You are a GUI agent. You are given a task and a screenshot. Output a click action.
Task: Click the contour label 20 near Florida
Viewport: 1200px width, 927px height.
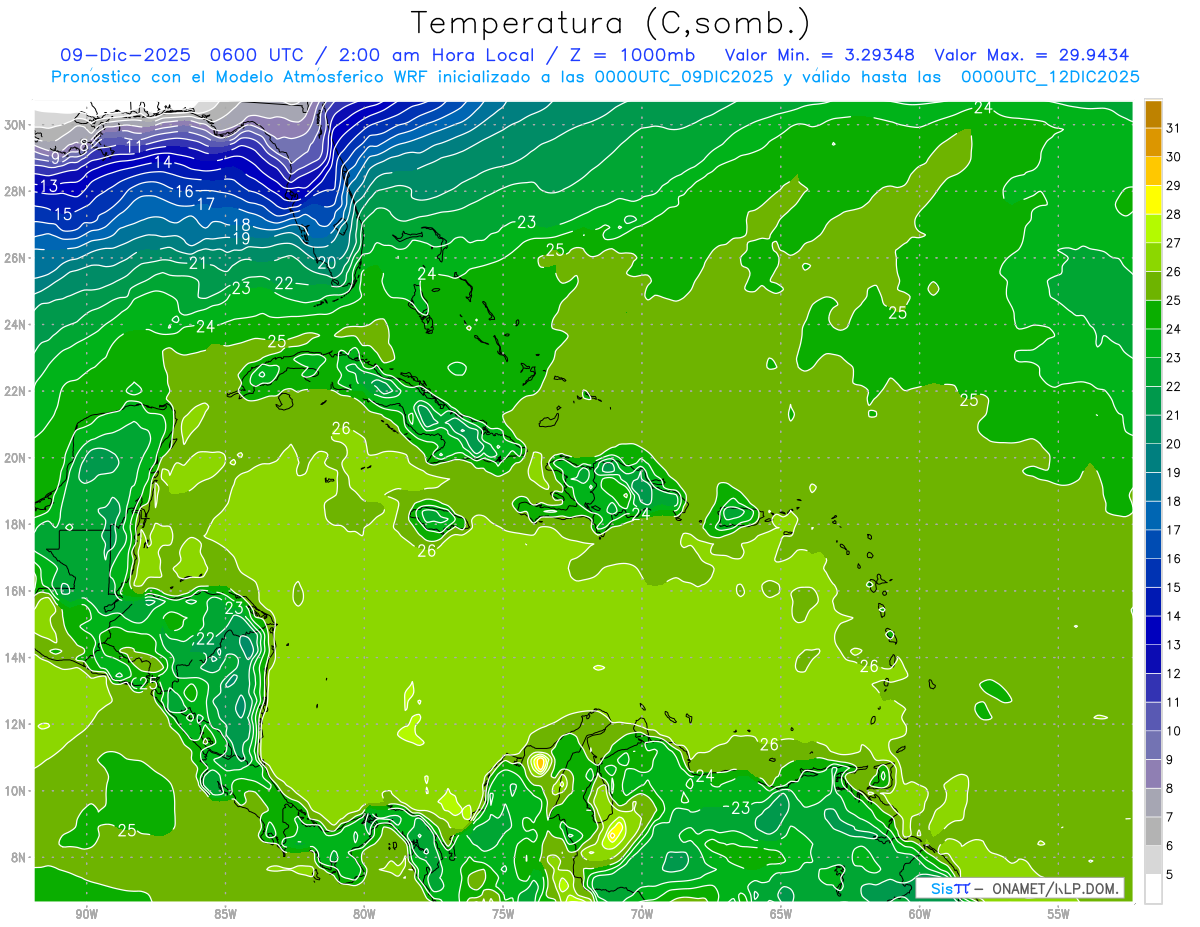[x=326, y=263]
